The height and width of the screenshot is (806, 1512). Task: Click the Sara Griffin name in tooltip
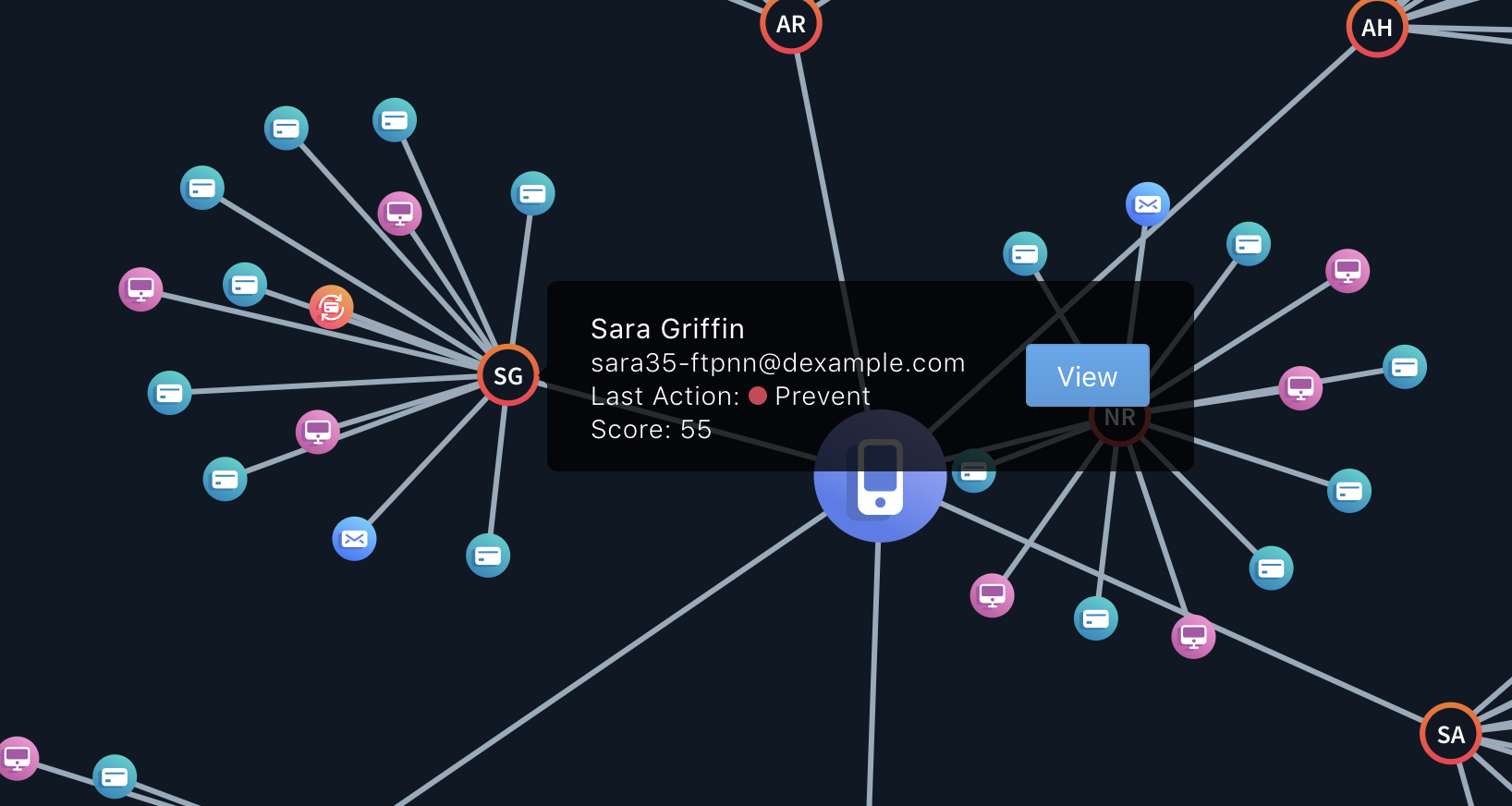667,329
